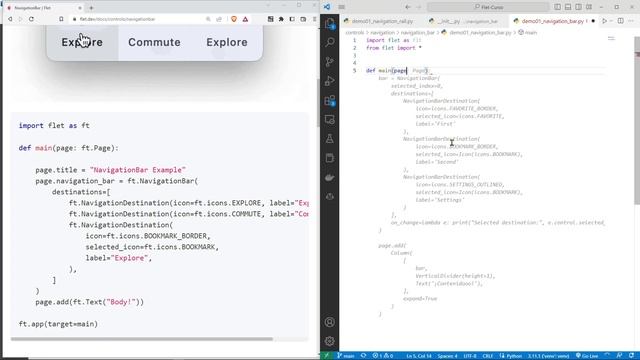Reload the browser page
This screenshot has width=640, height=360.
[31, 19]
